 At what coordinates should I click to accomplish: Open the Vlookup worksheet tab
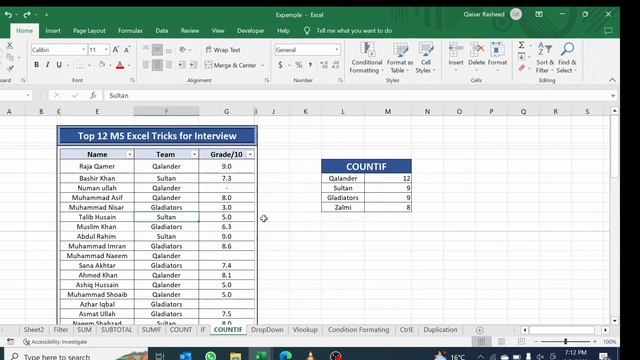click(305, 330)
